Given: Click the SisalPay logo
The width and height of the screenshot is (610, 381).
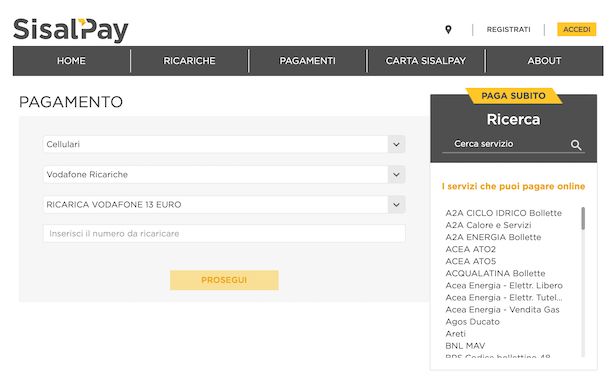Looking at the screenshot, I should click(70, 30).
